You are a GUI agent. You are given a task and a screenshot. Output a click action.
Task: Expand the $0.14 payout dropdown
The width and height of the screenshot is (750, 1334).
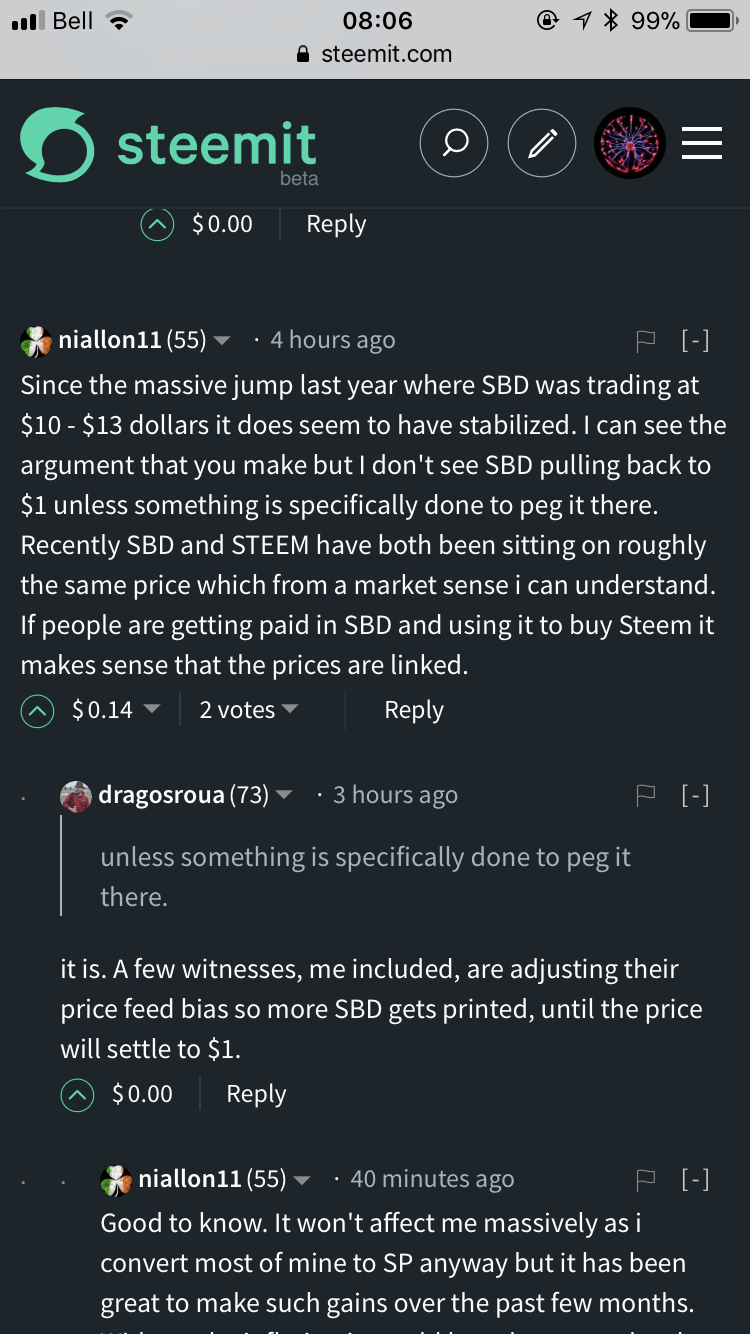[x=151, y=710]
